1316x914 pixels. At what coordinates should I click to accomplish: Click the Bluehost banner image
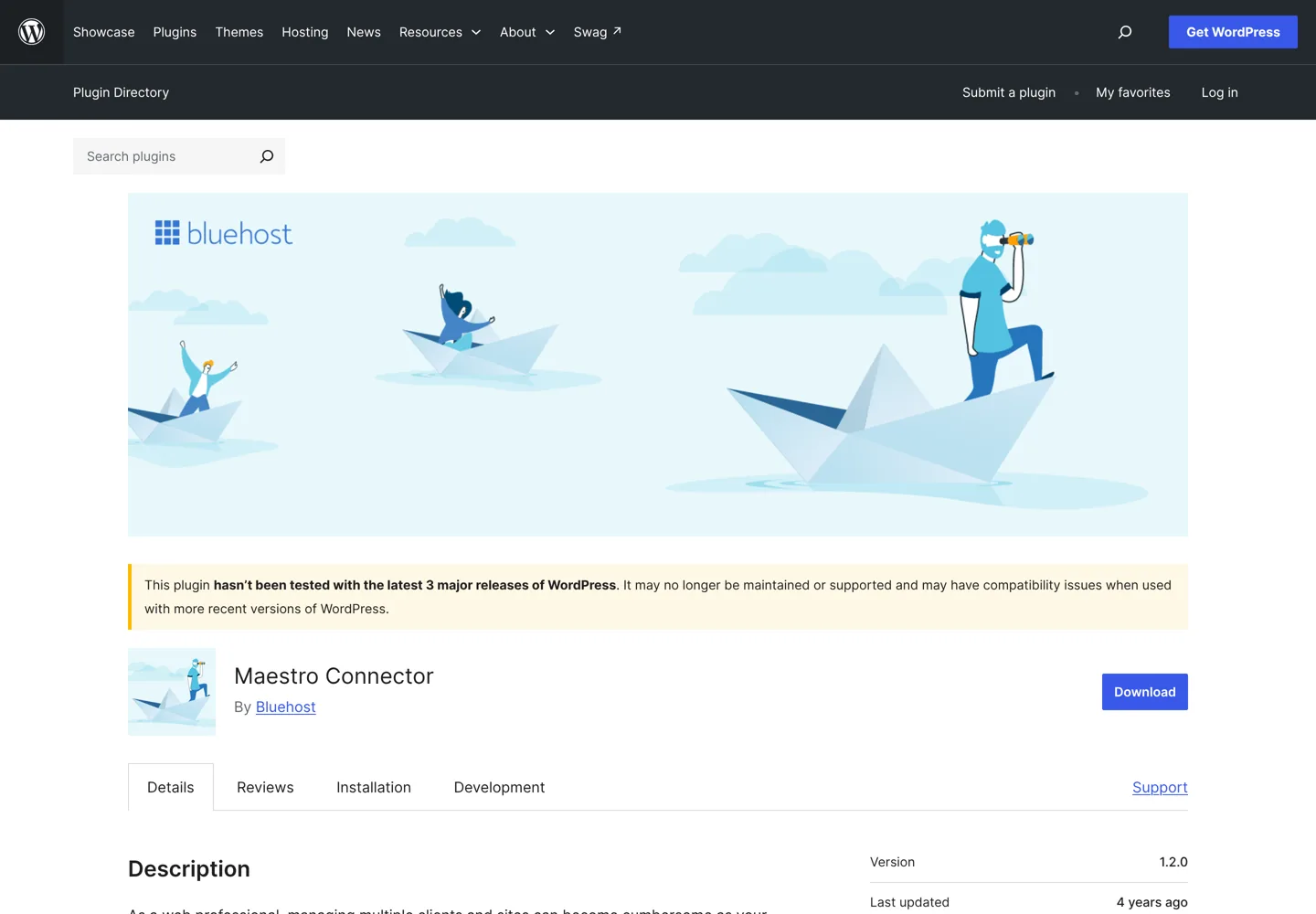point(658,365)
